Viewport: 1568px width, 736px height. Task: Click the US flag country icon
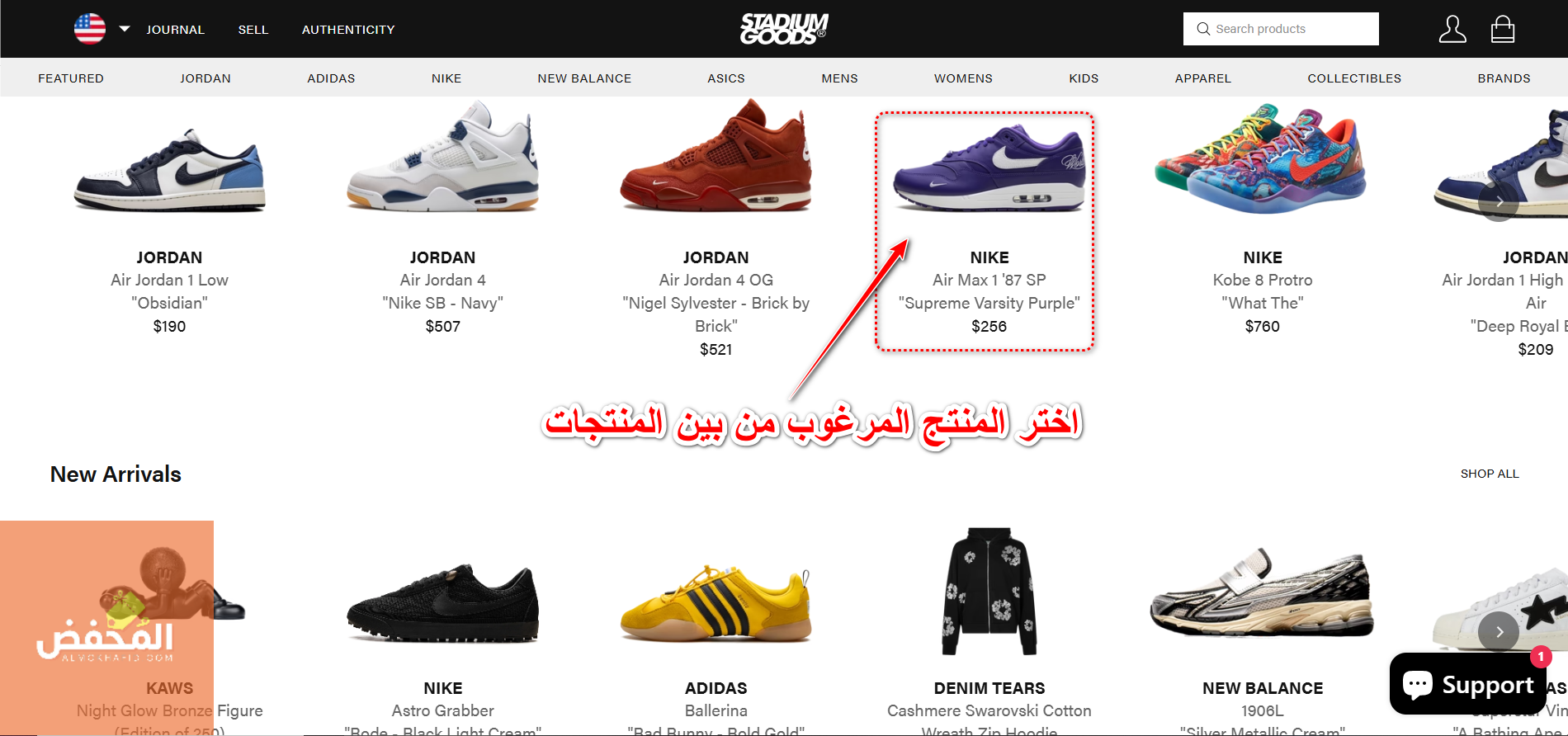pos(90,29)
